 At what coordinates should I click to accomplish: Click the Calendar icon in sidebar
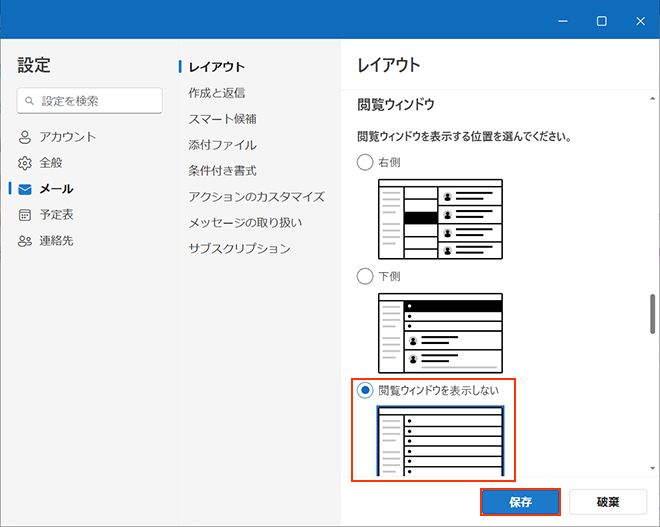[25, 215]
